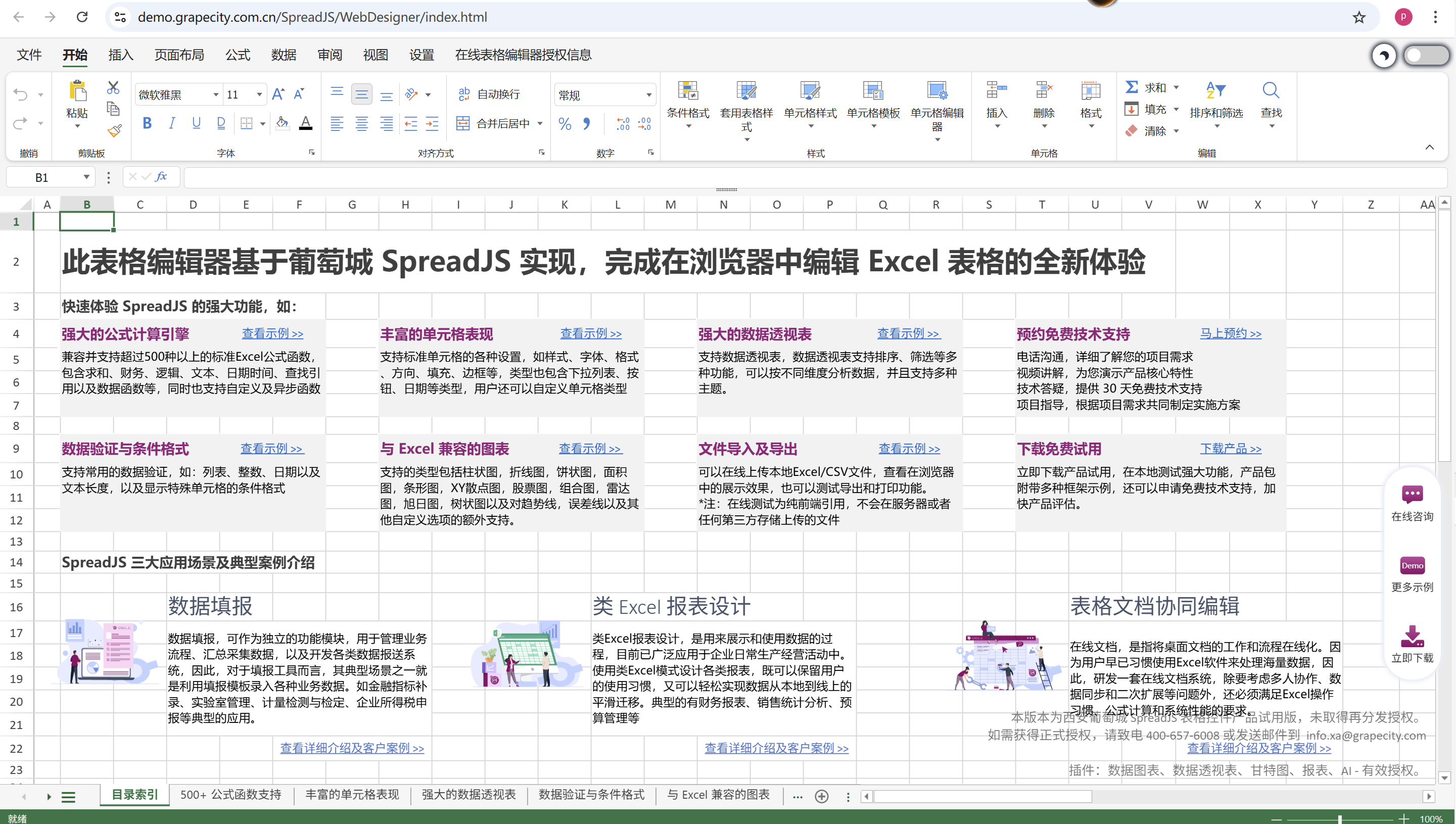
Task: Switch to the 数据 tab
Action: tap(284, 55)
